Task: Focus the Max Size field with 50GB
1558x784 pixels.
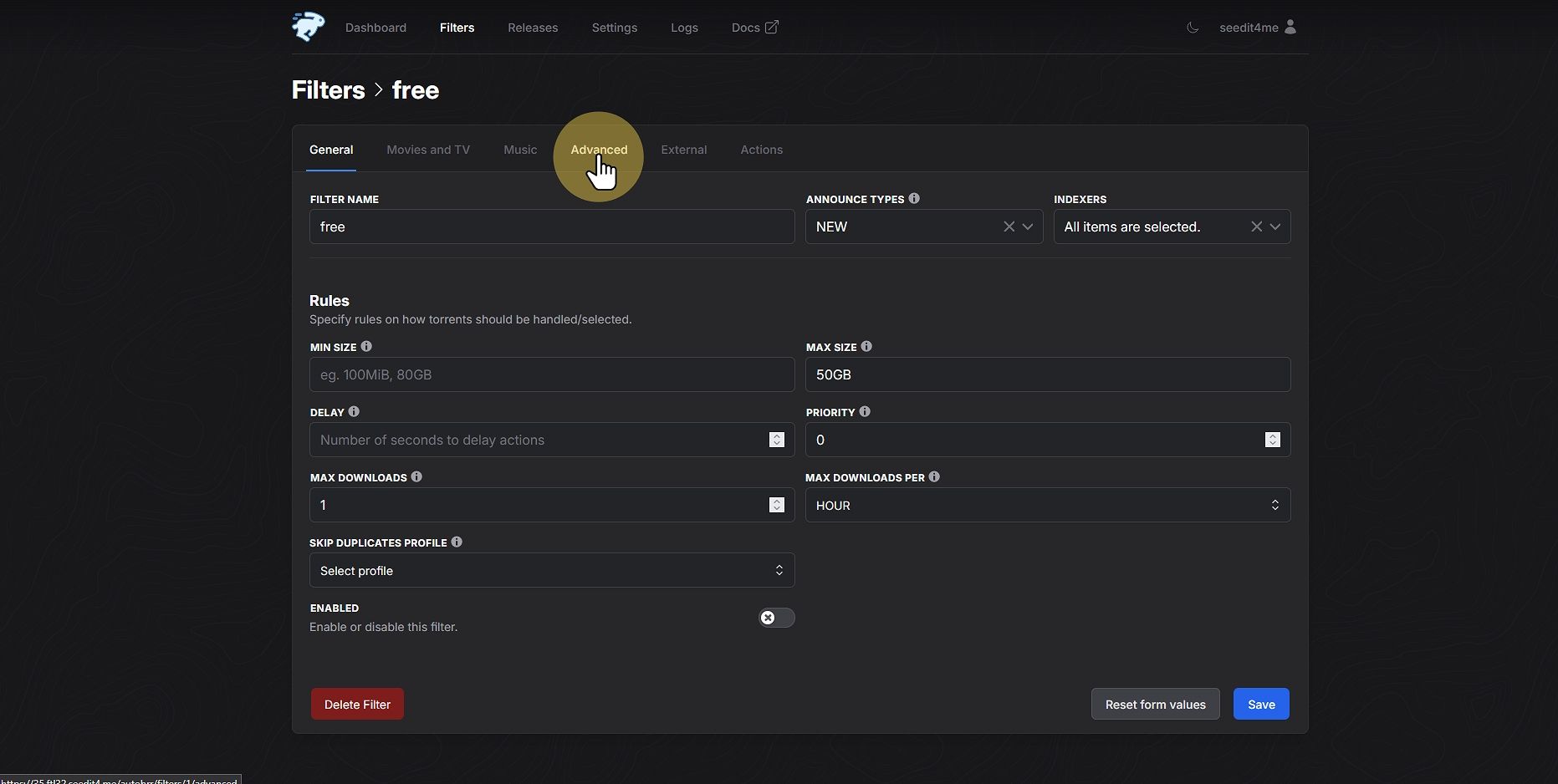Action: point(1048,374)
